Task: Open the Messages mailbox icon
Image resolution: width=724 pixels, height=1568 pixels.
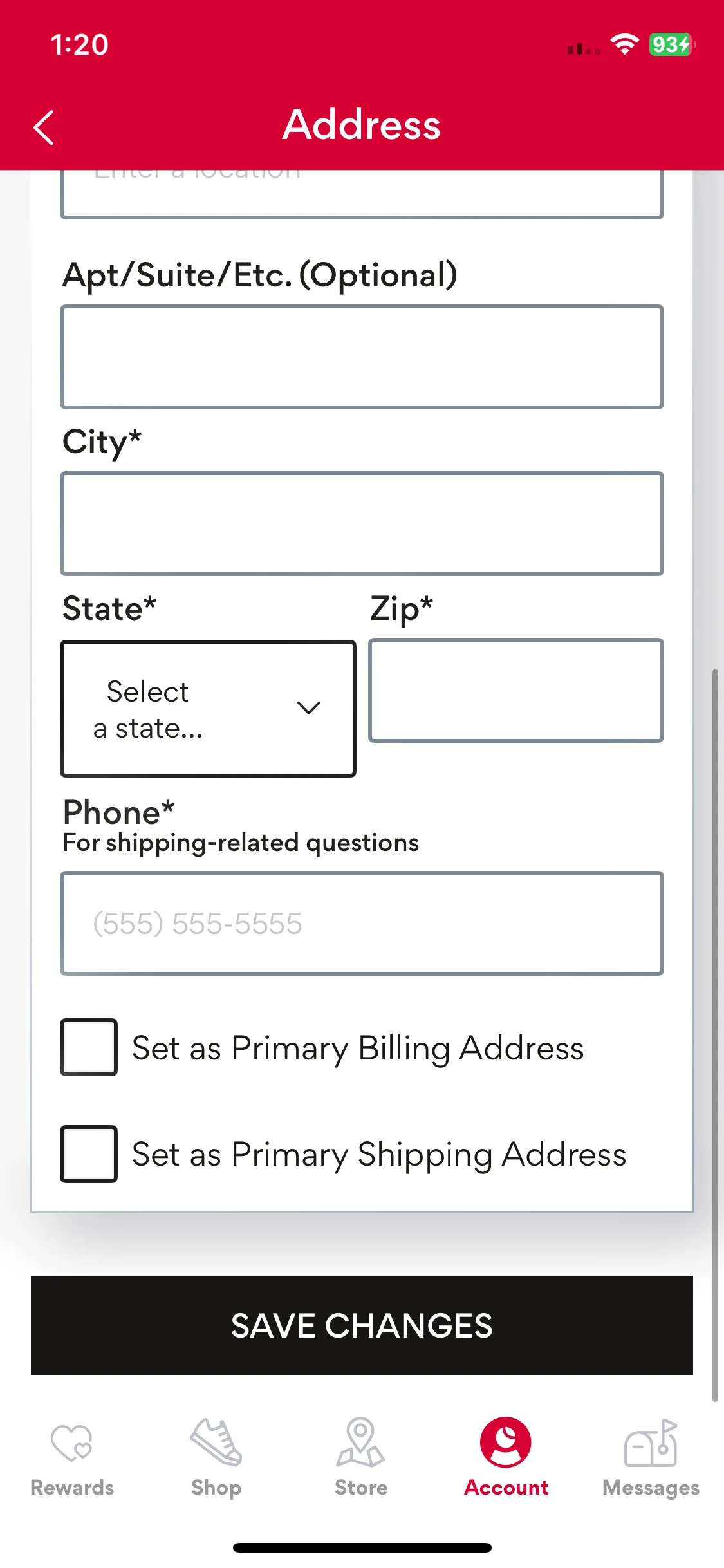Action: tap(651, 1442)
